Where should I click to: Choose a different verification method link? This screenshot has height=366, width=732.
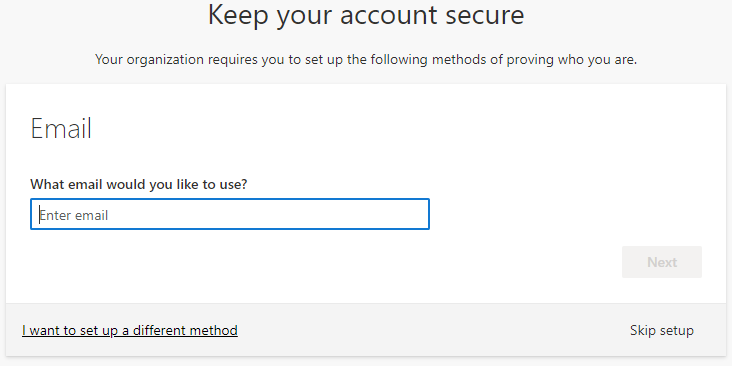point(130,331)
